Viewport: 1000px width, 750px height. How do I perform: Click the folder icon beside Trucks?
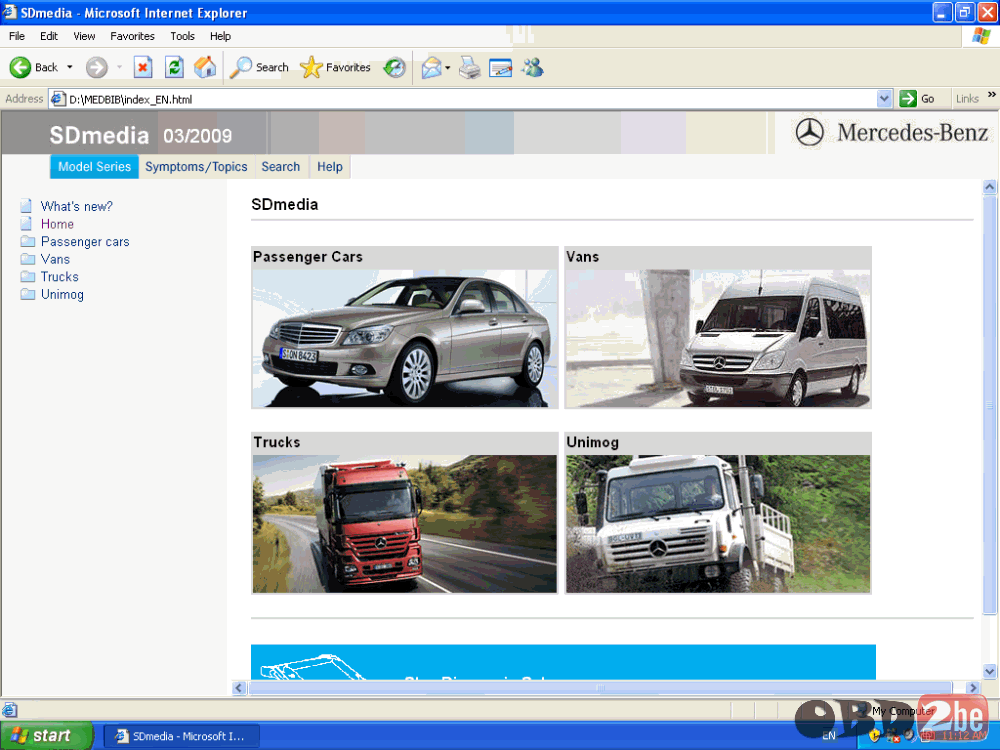pos(27,276)
